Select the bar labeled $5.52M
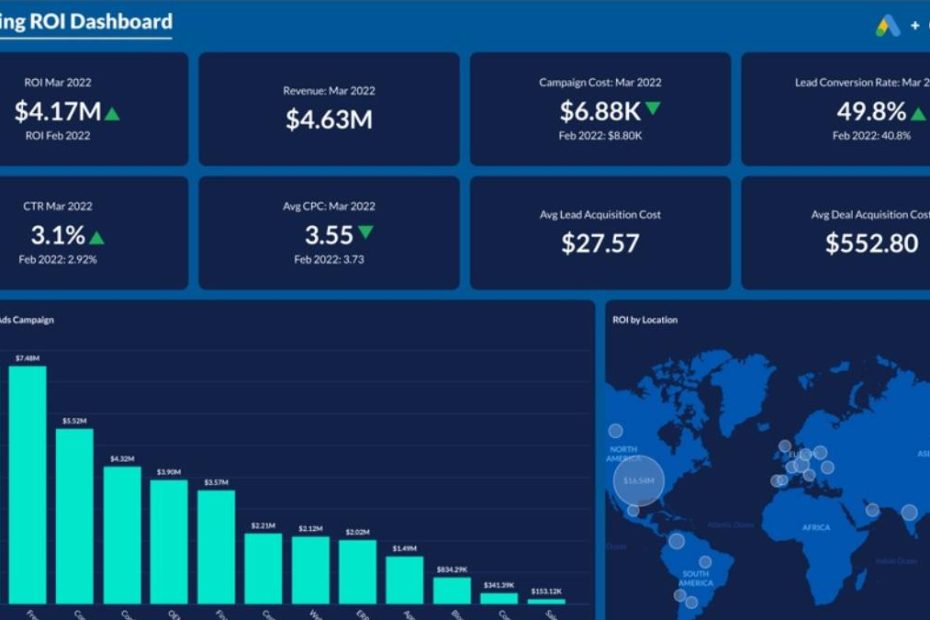Screen dimensions: 930x620 pos(74,515)
